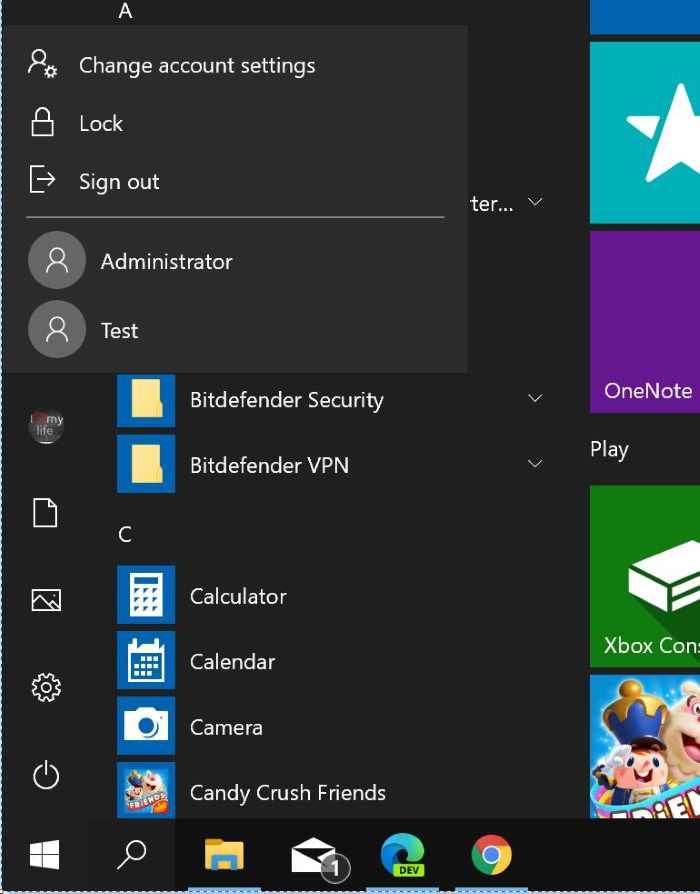Open Pictures from Start sidebar
Viewport: 700px width, 894px height.
point(46,600)
